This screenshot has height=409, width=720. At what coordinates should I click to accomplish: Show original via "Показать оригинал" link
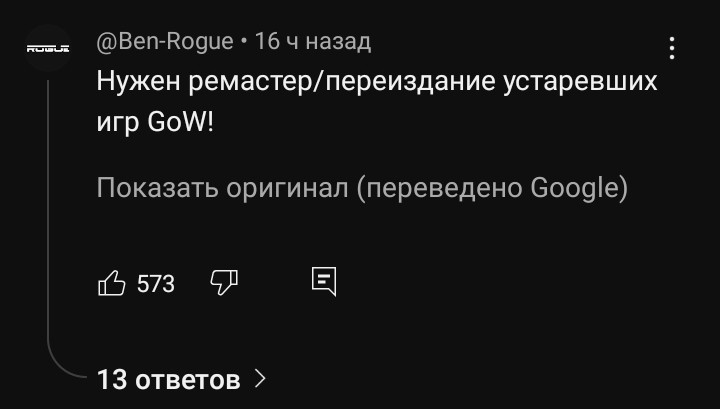coord(222,188)
